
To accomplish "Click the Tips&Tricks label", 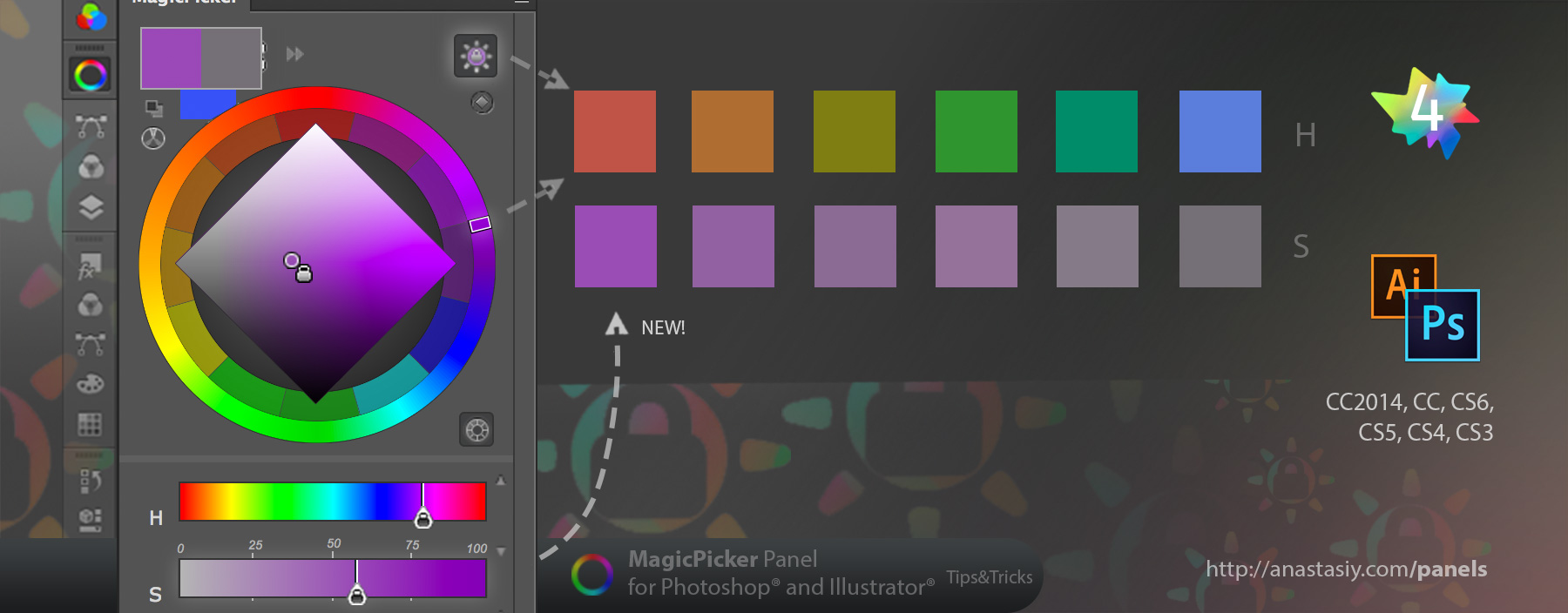I will pyautogui.click(x=990, y=577).
